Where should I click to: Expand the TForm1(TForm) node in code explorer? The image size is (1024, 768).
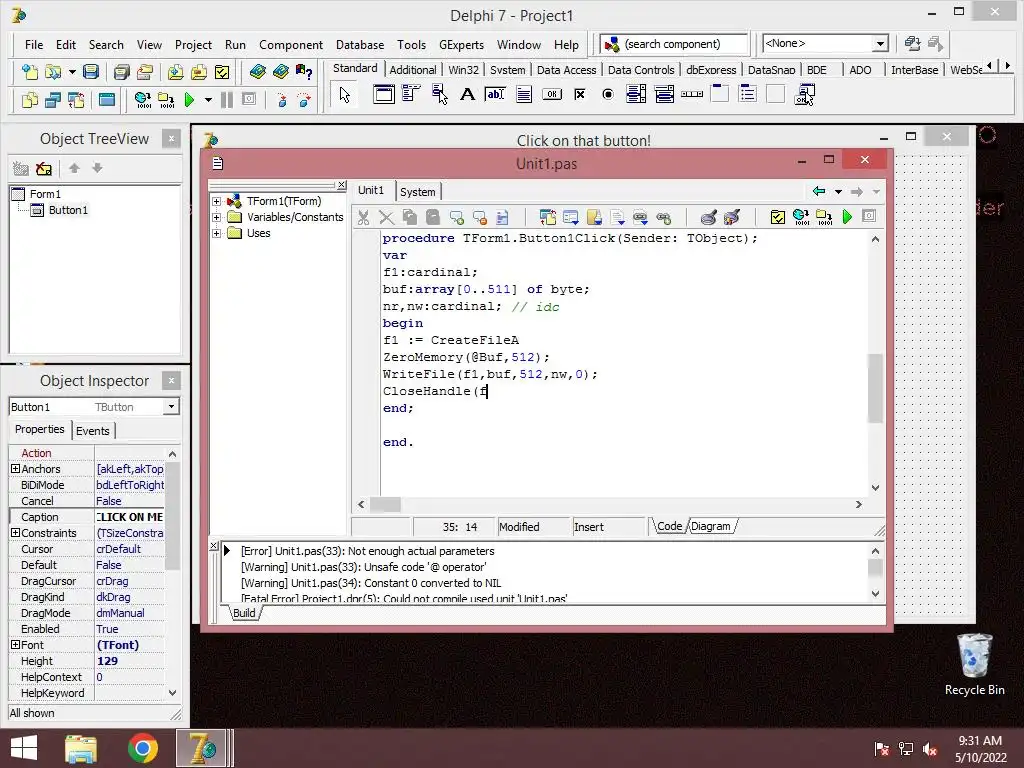tap(216, 201)
